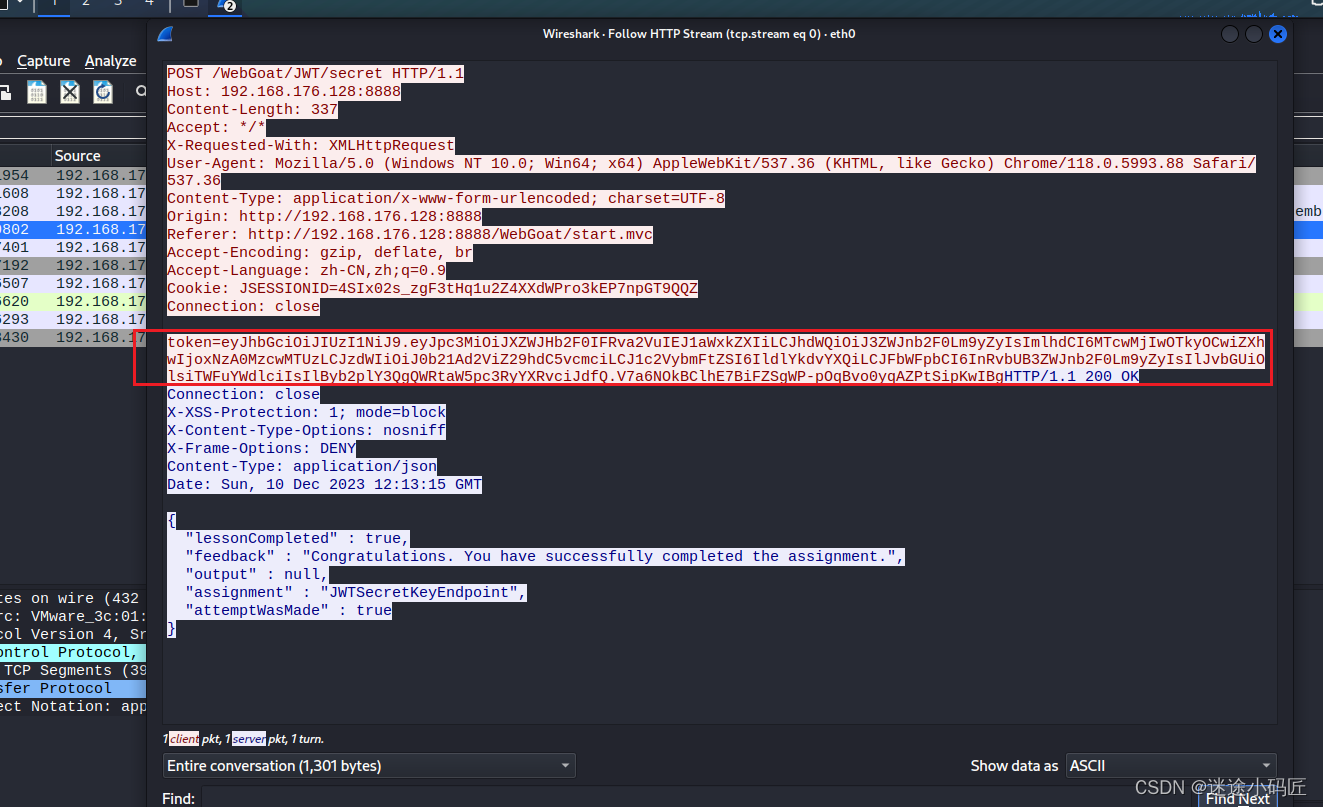Click the close capture file toolbar icon
The width and height of the screenshot is (1323, 807).
pos(69,93)
